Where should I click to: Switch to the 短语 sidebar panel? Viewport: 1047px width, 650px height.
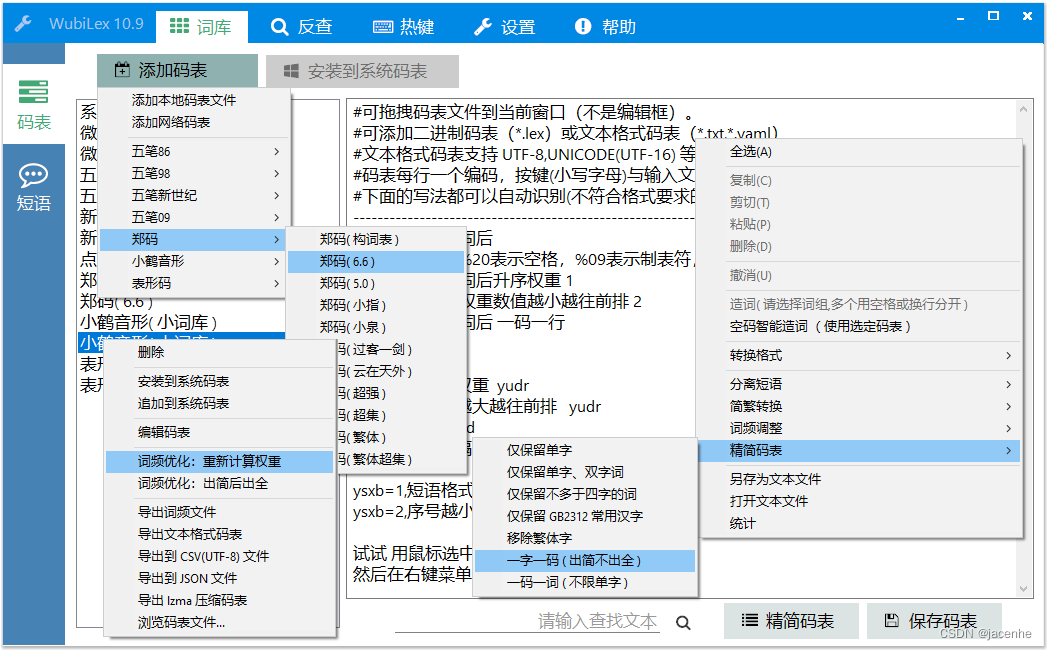pos(34,185)
